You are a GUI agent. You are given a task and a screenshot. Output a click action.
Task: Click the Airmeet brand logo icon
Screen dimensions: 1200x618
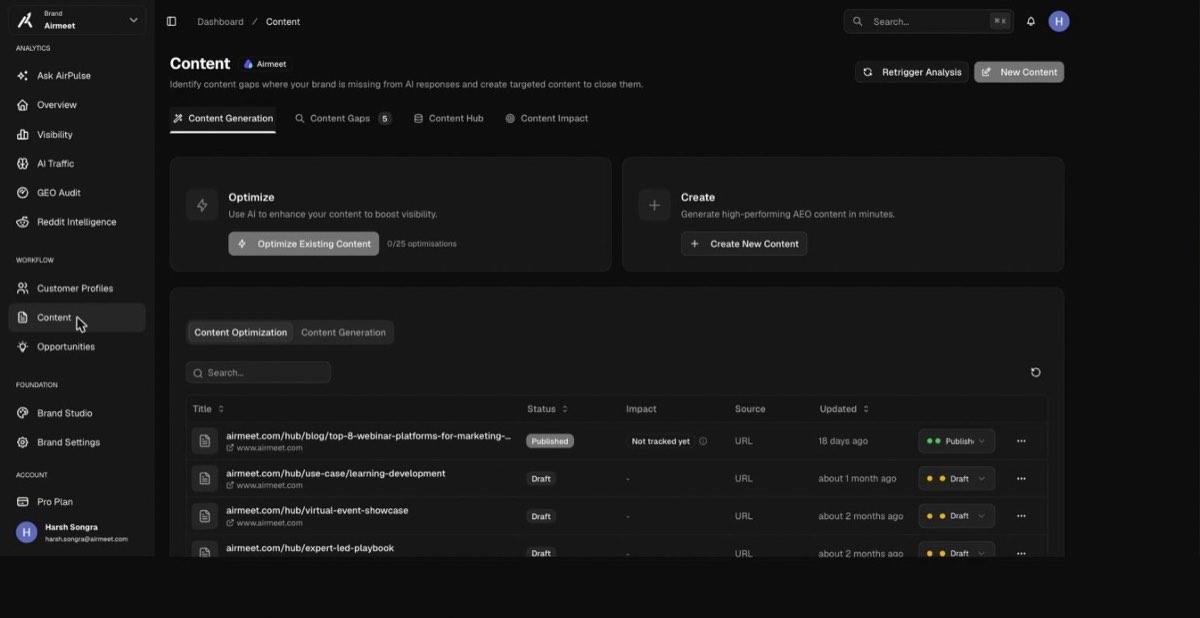point(25,20)
